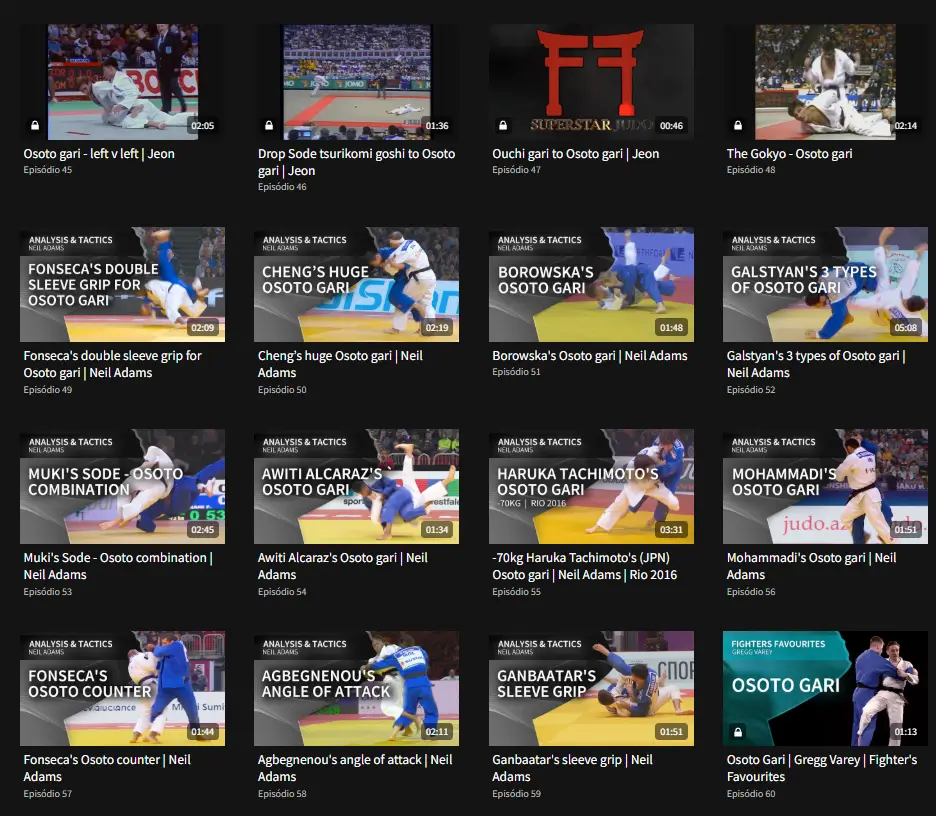Select Muki's Sode - Osoto Combination thumbnail
This screenshot has height=816, width=936.
pos(122,486)
